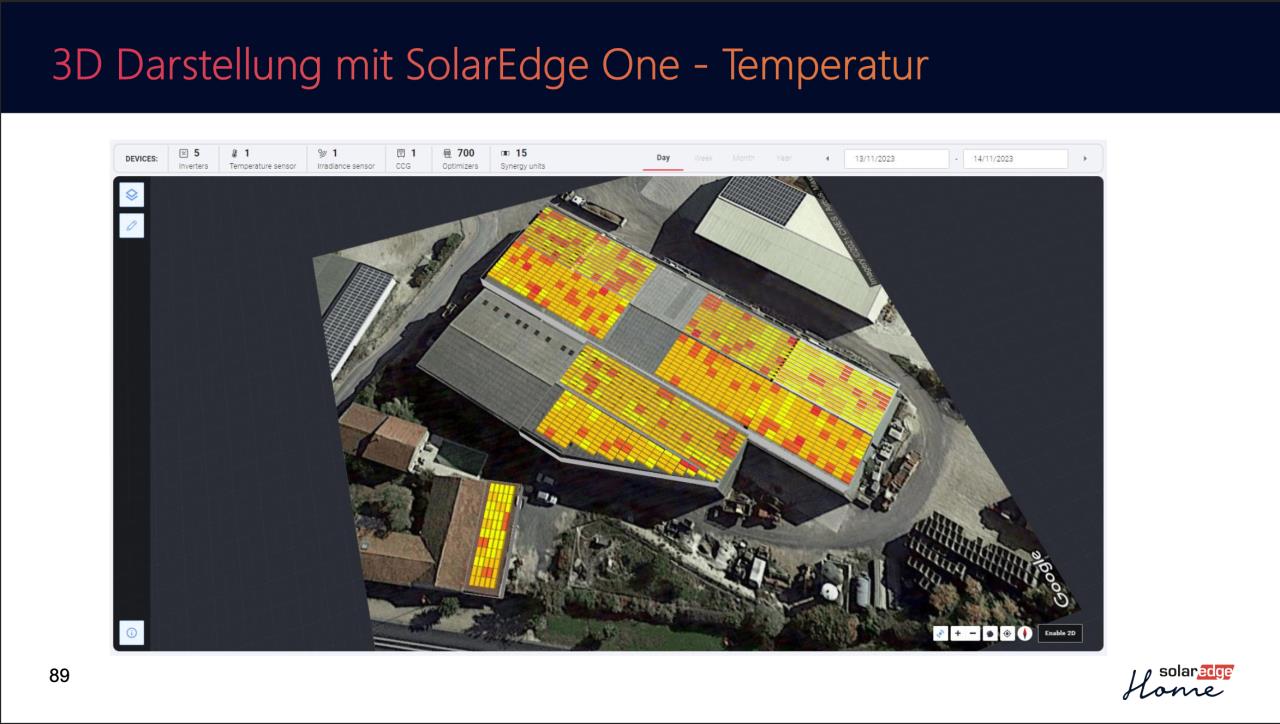This screenshot has height=724, width=1280.
Task: Open the info icon at bottom left
Action: tap(132, 632)
